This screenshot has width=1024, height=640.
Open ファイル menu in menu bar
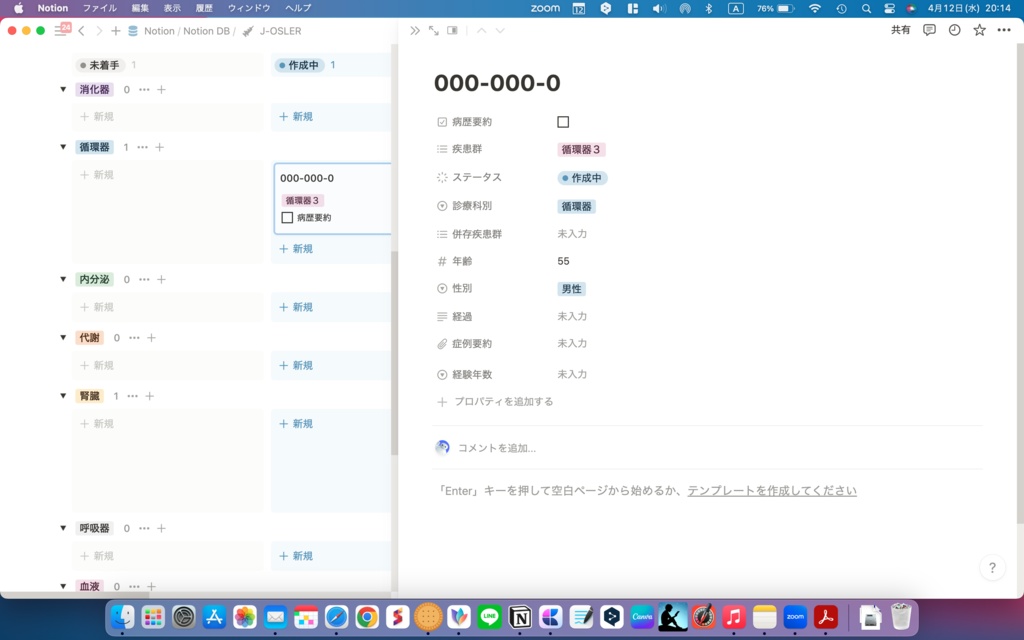[x=99, y=8]
